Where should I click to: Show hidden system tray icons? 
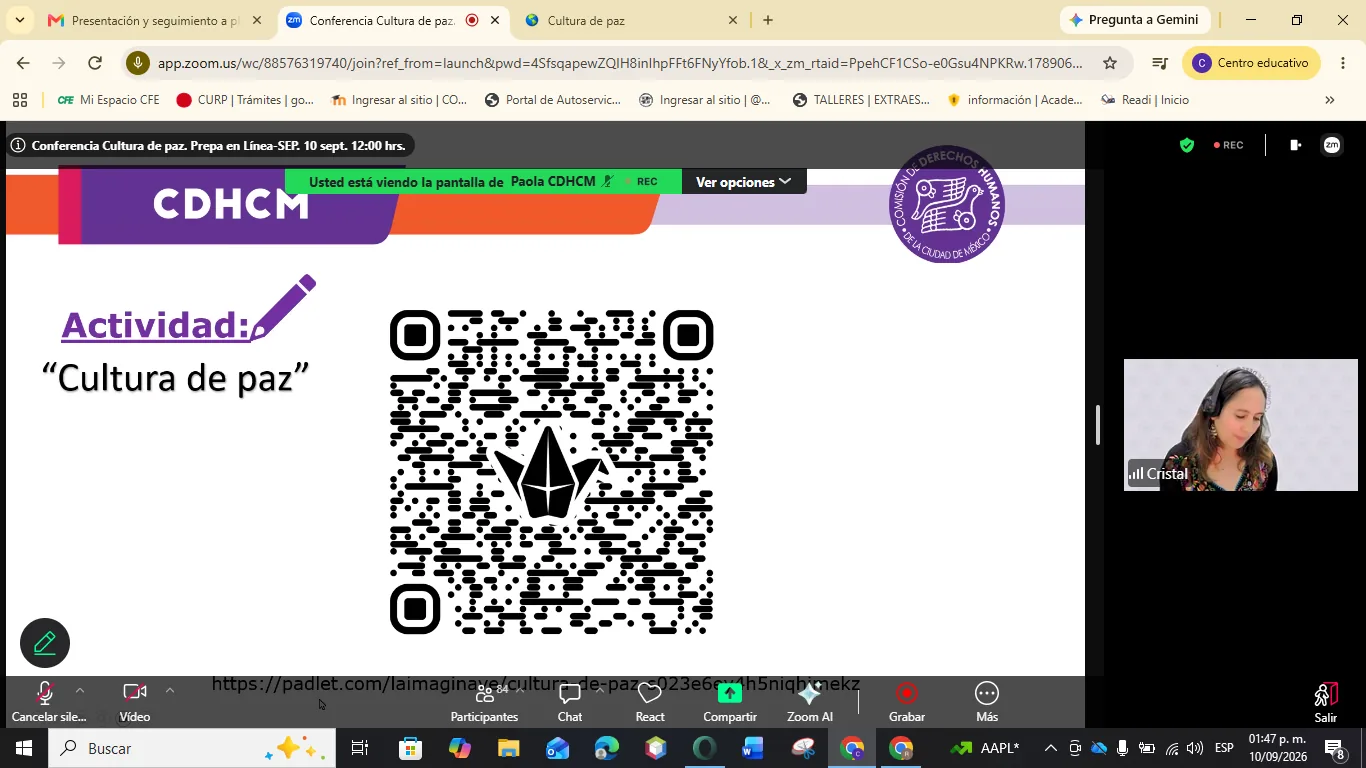[1050, 748]
